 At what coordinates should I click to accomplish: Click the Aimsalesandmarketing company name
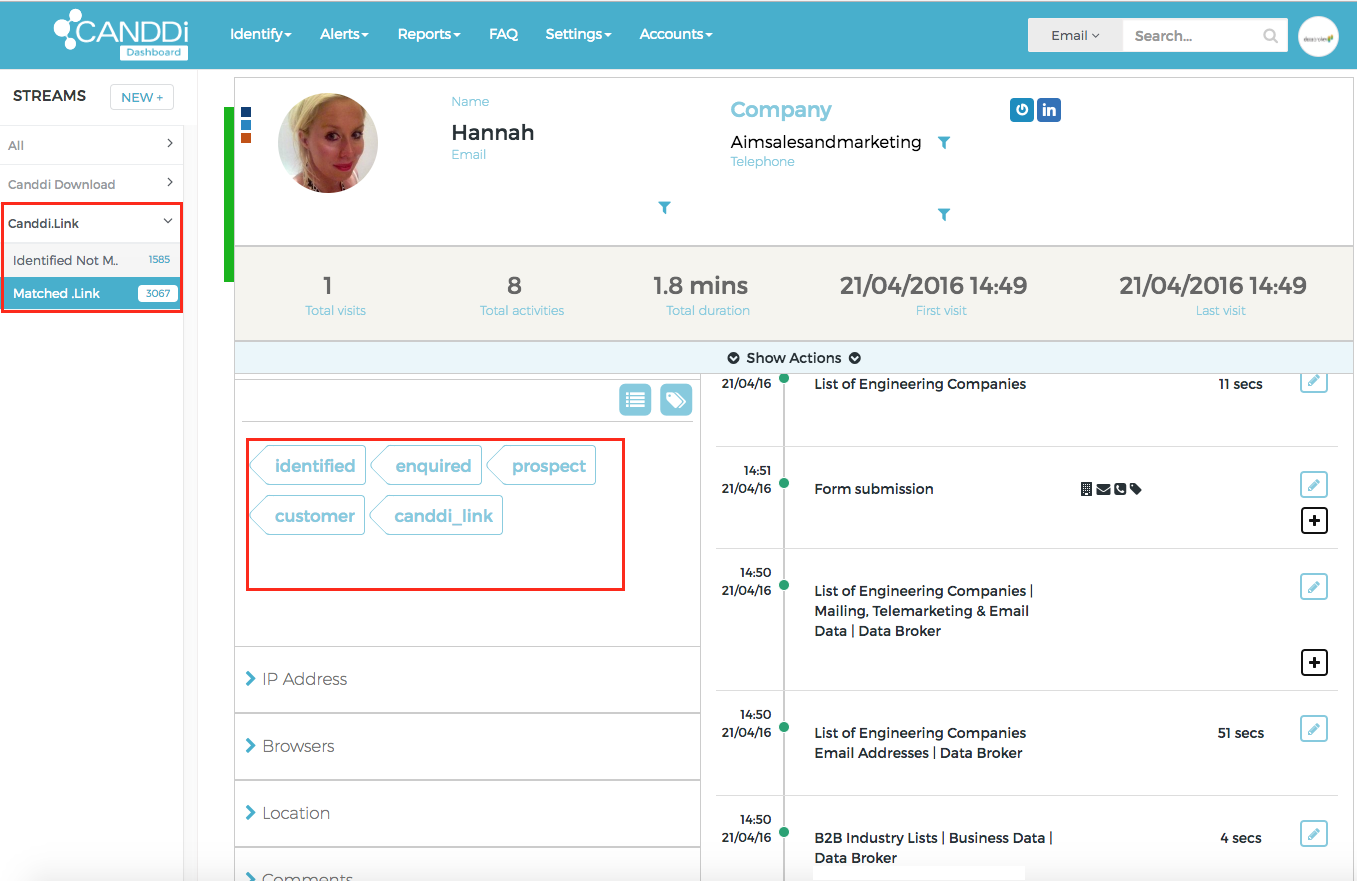point(826,142)
